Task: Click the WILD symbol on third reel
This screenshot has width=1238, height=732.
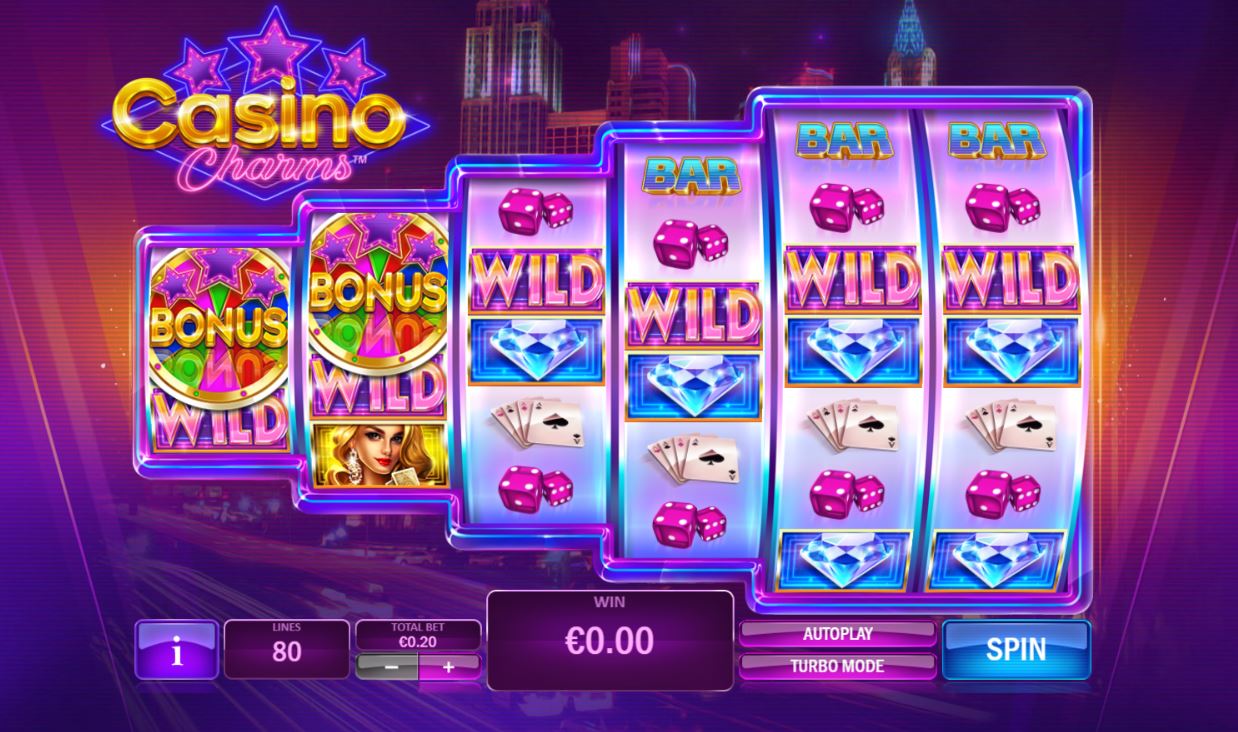Action: click(537, 281)
